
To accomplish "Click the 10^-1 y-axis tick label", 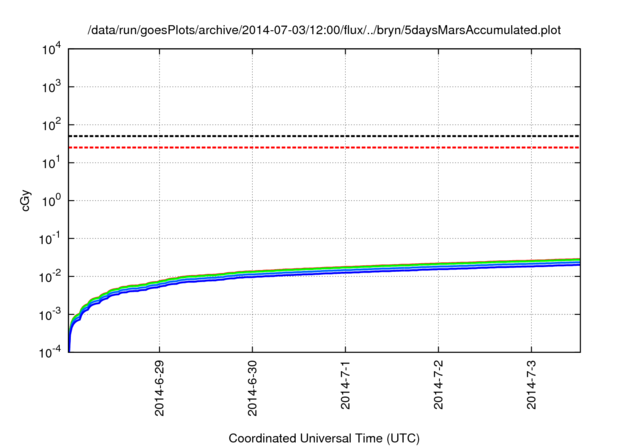I will click(51, 239).
